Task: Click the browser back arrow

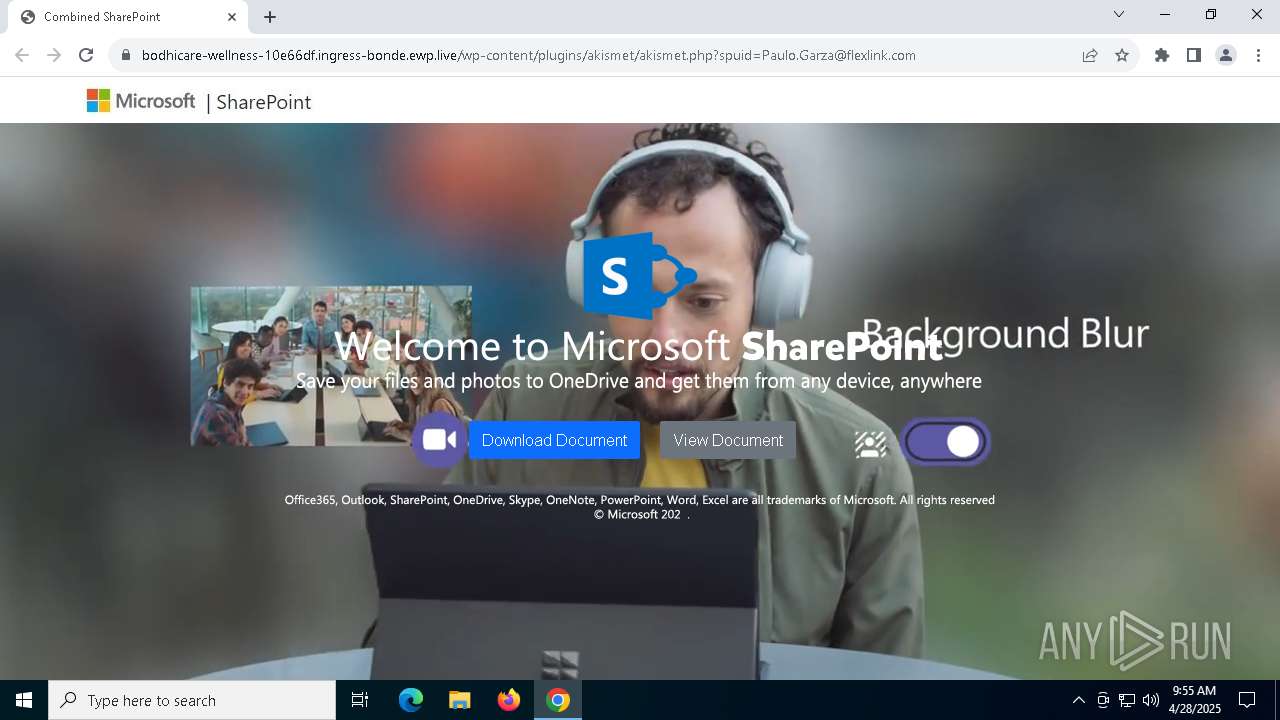Action: click(x=22, y=55)
